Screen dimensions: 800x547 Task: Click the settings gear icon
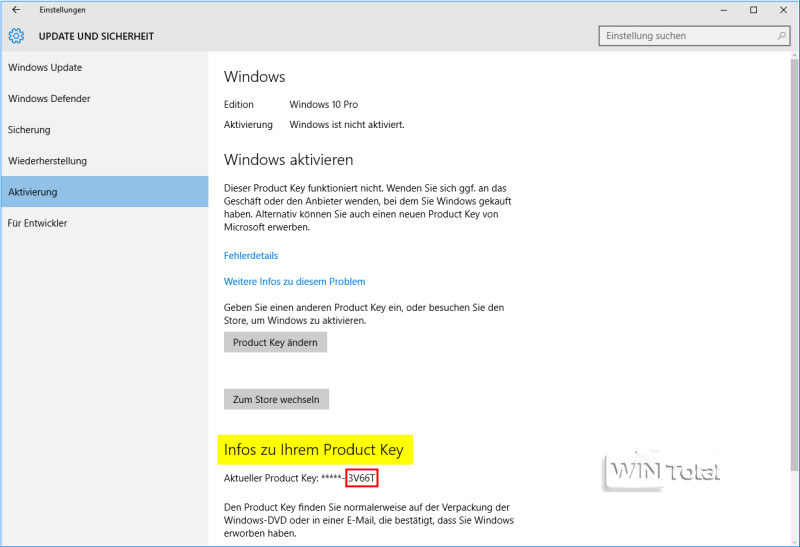pyautogui.click(x=16, y=36)
